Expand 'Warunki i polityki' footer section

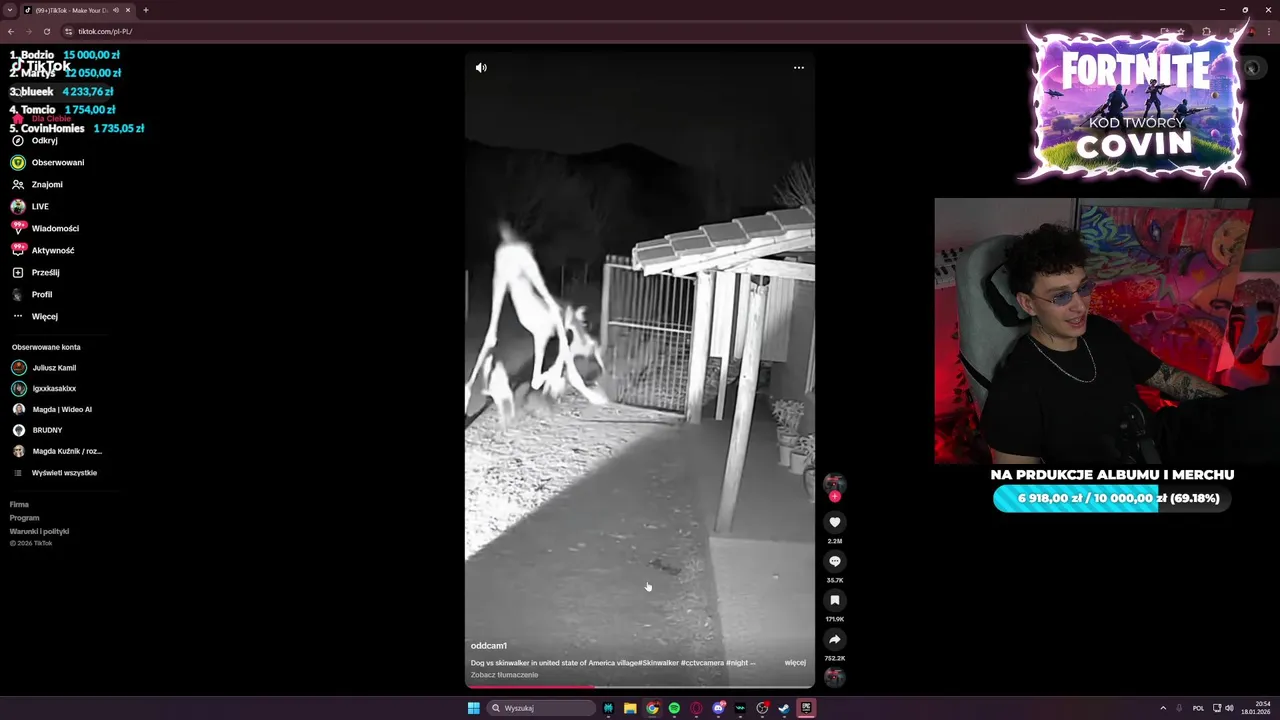pos(39,532)
